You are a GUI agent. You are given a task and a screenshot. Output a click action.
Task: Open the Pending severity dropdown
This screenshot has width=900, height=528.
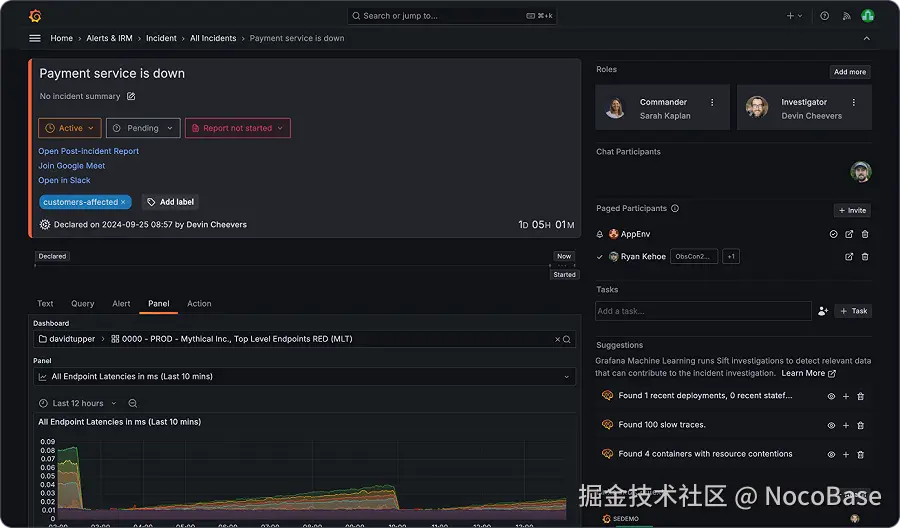click(143, 128)
